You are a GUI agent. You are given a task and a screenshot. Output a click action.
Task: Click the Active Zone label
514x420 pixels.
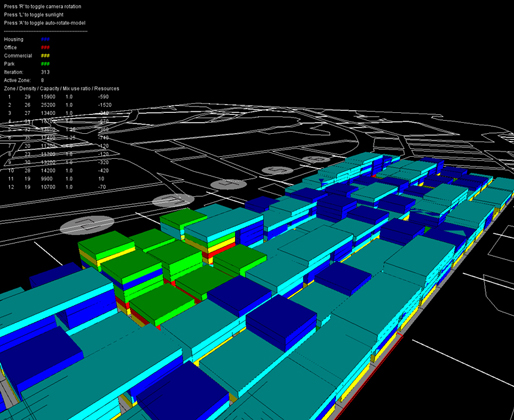click(x=17, y=80)
